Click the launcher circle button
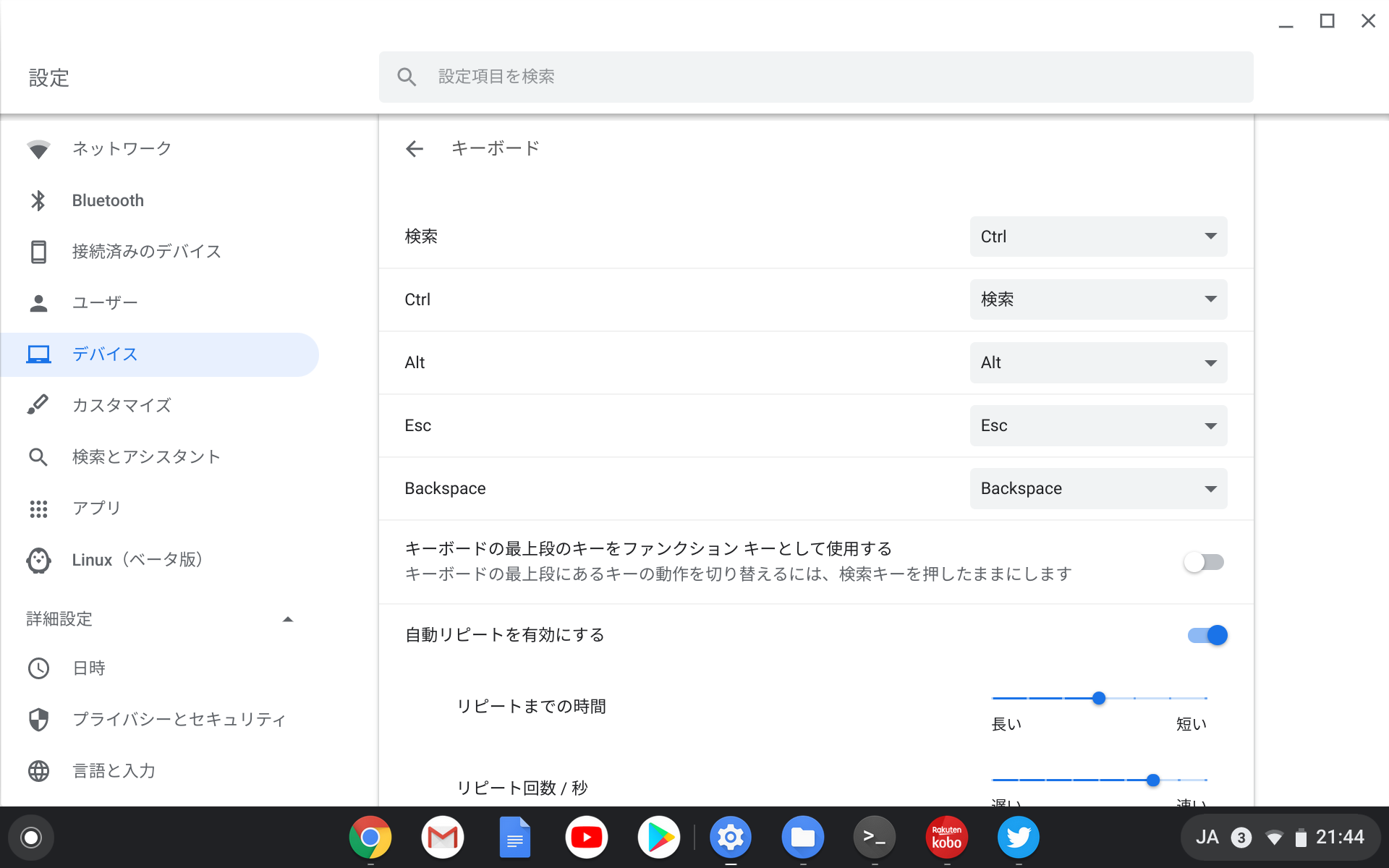This screenshot has height=868, width=1389. pyautogui.click(x=31, y=838)
